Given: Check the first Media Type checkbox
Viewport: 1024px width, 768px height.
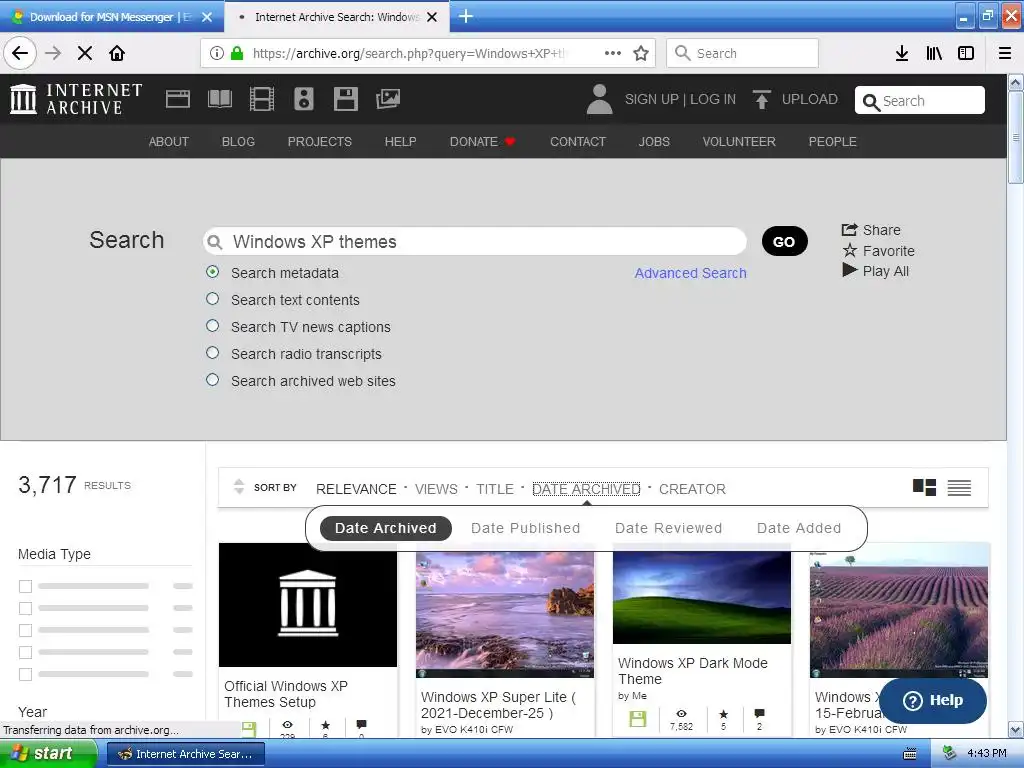Looking at the screenshot, I should (x=25, y=586).
